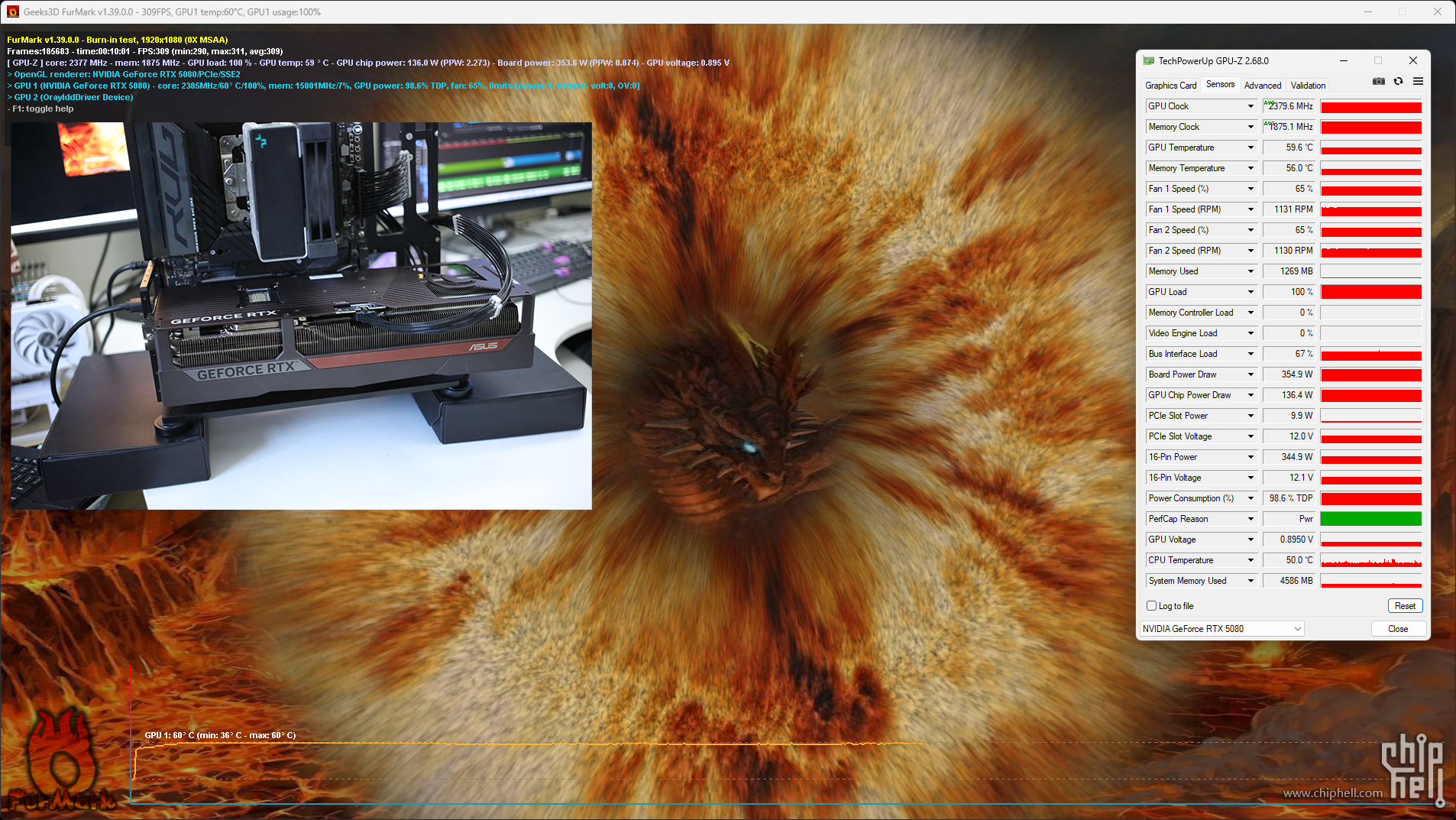Expand the 16-Pin Voltage dropdown
This screenshot has height=820, width=1456.
(x=1251, y=478)
